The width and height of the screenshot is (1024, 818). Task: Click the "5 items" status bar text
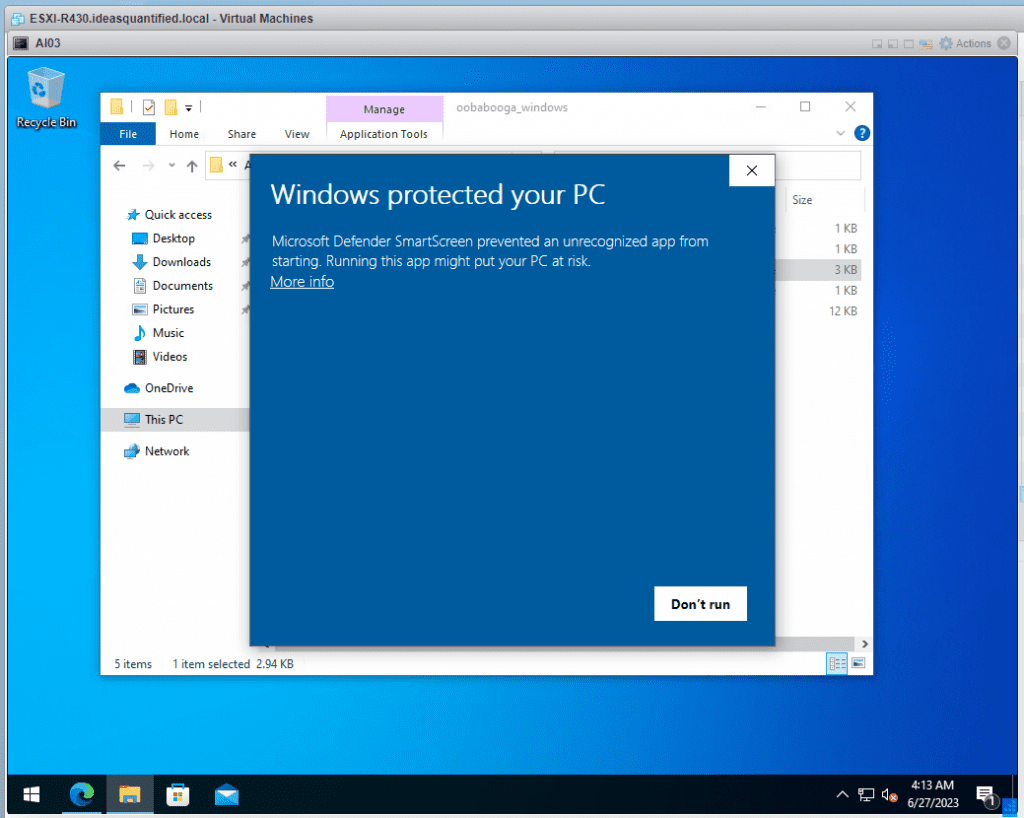(133, 664)
